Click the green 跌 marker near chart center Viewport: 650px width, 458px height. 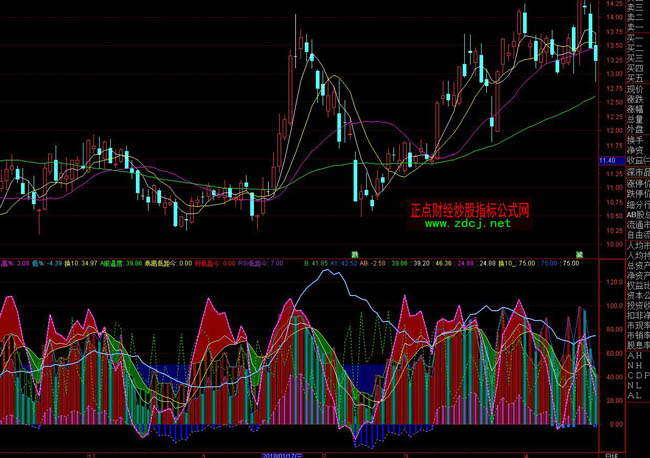pos(352,254)
